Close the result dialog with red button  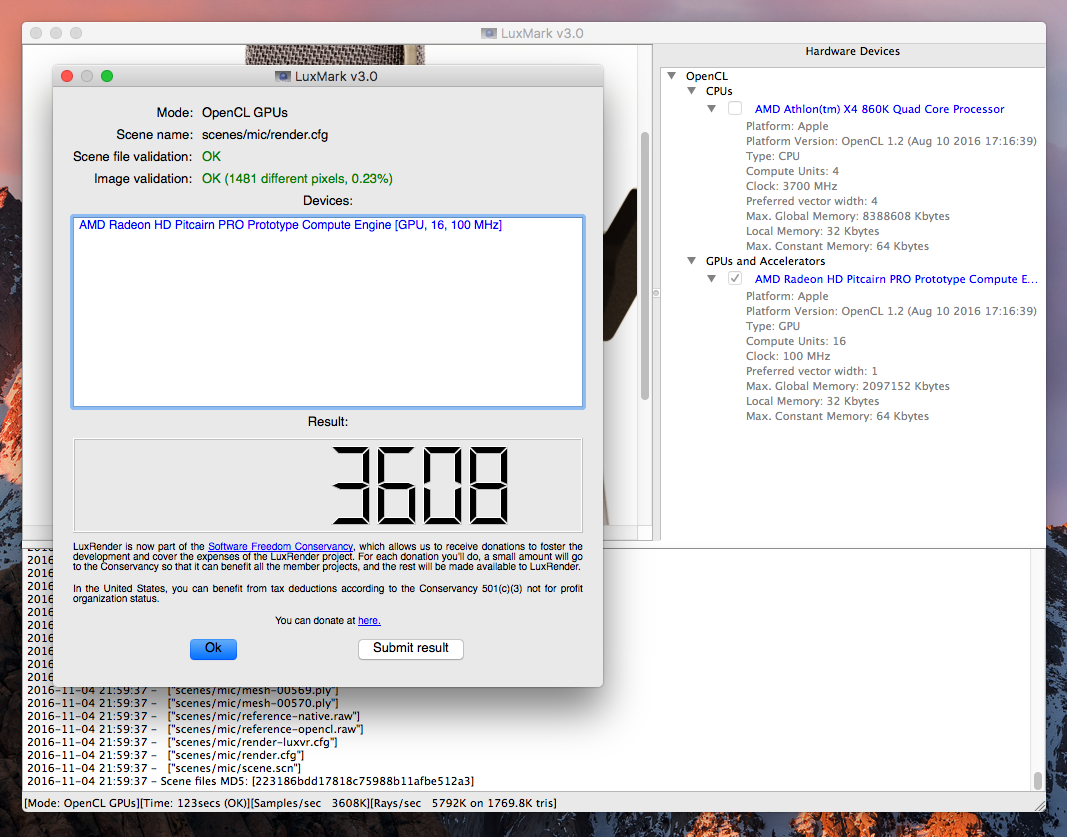[67, 76]
